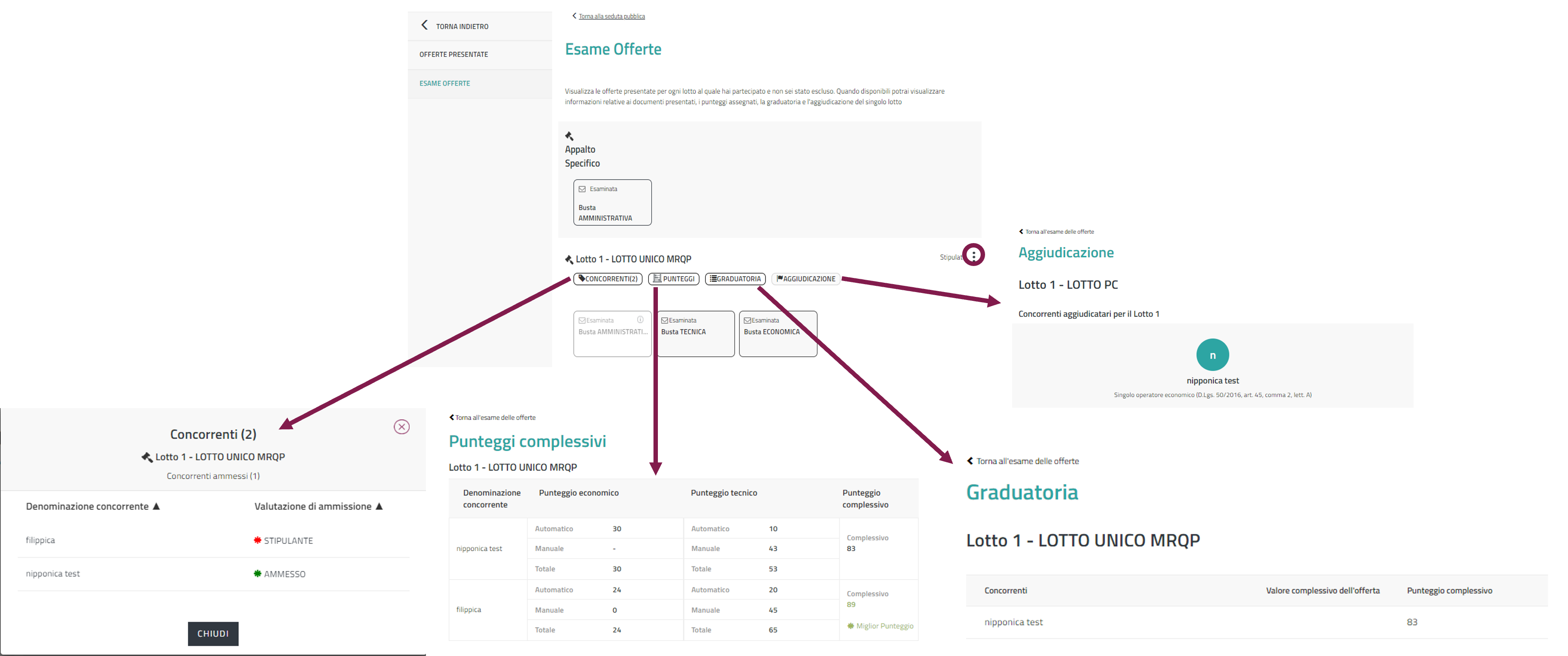Image resolution: width=1568 pixels, height=656 pixels.
Task: Click the back chevron in the Graduatoria panel
Action: [970, 461]
